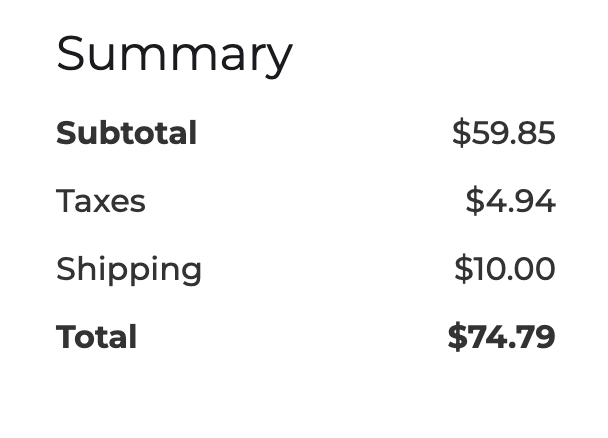Select the Subtotal label
Image resolution: width=608 pixels, height=438 pixels.
click(x=126, y=133)
